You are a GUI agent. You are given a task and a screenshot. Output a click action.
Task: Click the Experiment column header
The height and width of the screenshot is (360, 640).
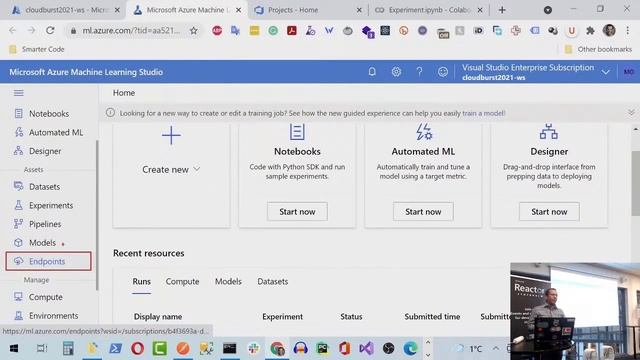[282, 316]
